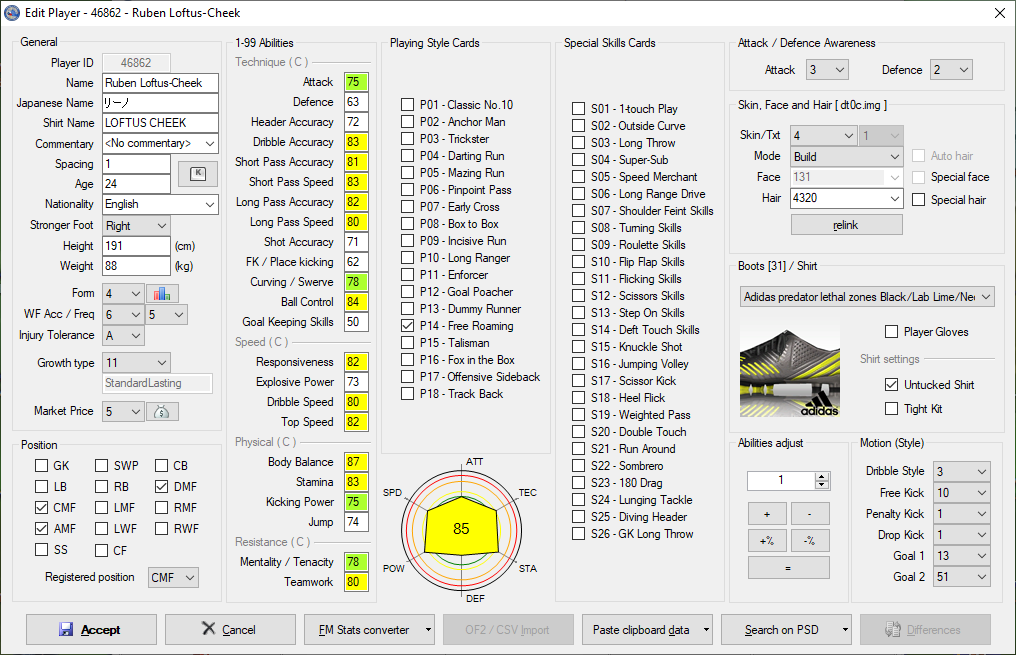Viewport: 1016px width, 655px height.
Task: Open the Defence awareness dropdown
Action: click(x=951, y=70)
